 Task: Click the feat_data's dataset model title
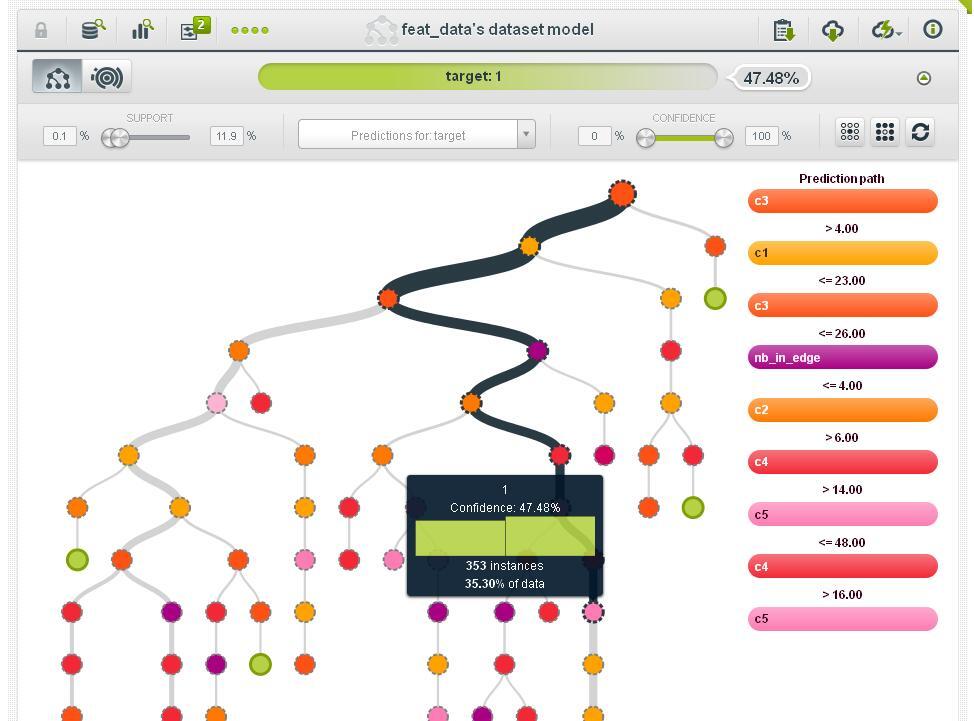(498, 29)
